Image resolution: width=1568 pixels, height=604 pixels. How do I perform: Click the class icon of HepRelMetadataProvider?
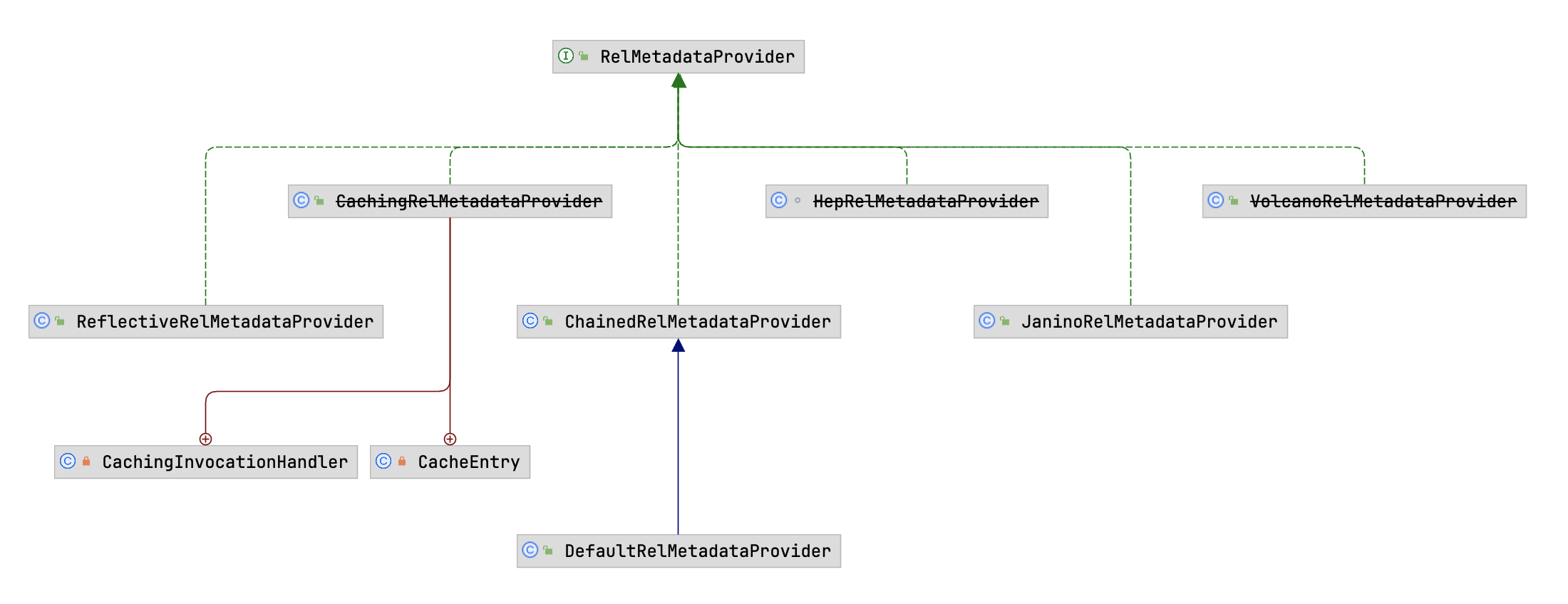tap(779, 200)
